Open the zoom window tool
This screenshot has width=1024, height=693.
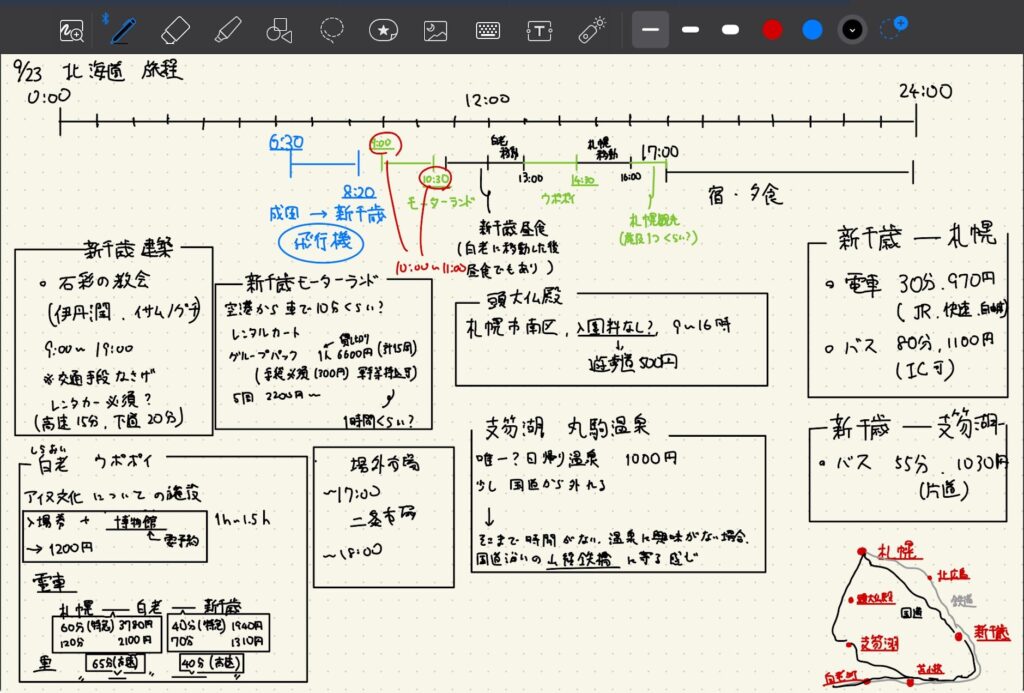(x=71, y=30)
